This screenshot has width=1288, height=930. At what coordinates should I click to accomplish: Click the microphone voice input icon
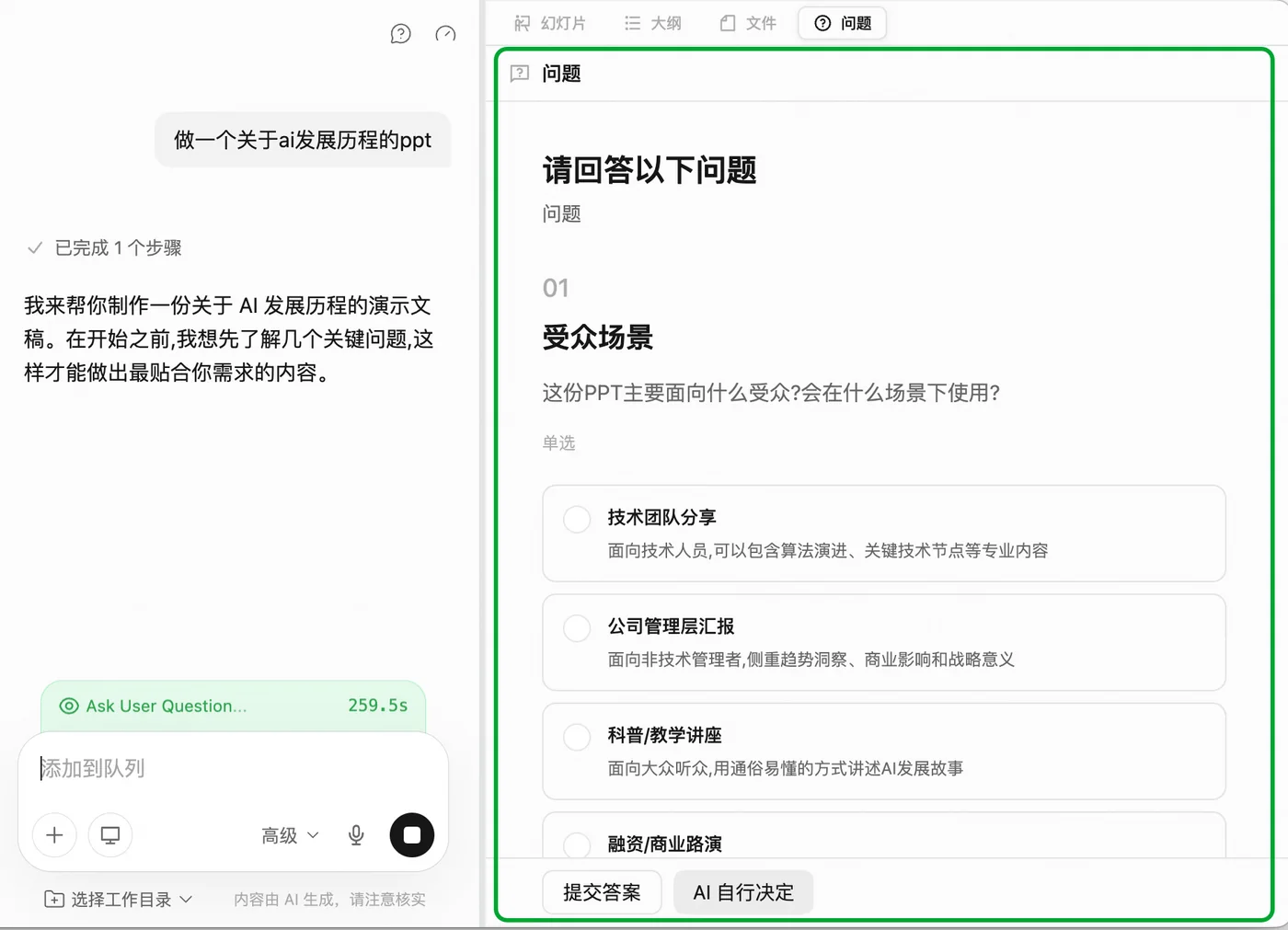(356, 835)
